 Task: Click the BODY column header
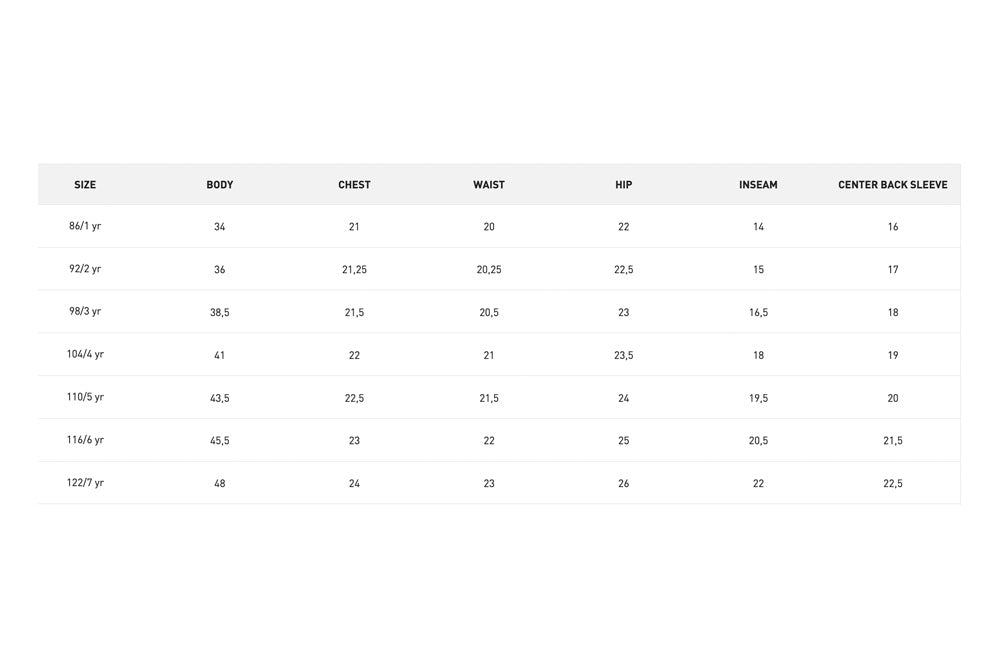coord(219,185)
